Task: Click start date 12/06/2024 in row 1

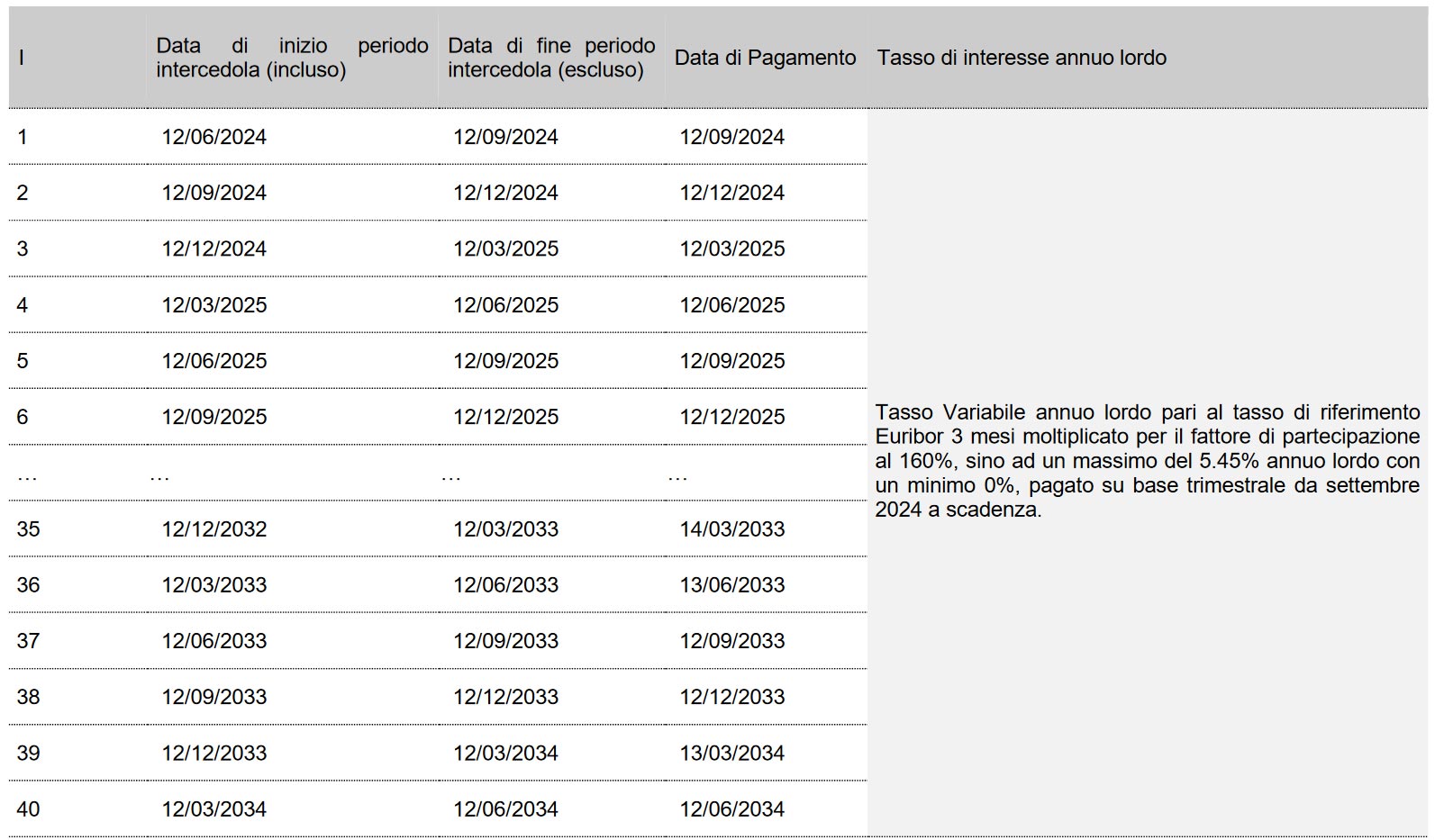Action: click(214, 137)
